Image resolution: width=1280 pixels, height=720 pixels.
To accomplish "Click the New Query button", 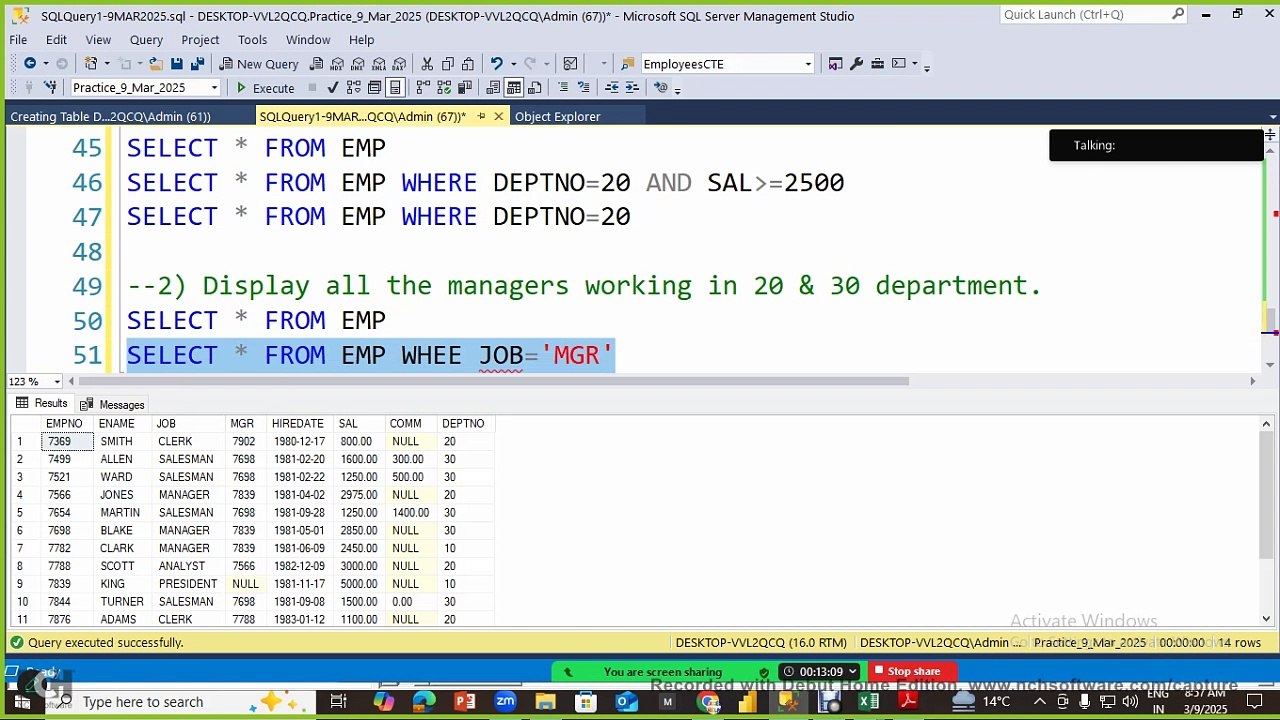I will (258, 64).
